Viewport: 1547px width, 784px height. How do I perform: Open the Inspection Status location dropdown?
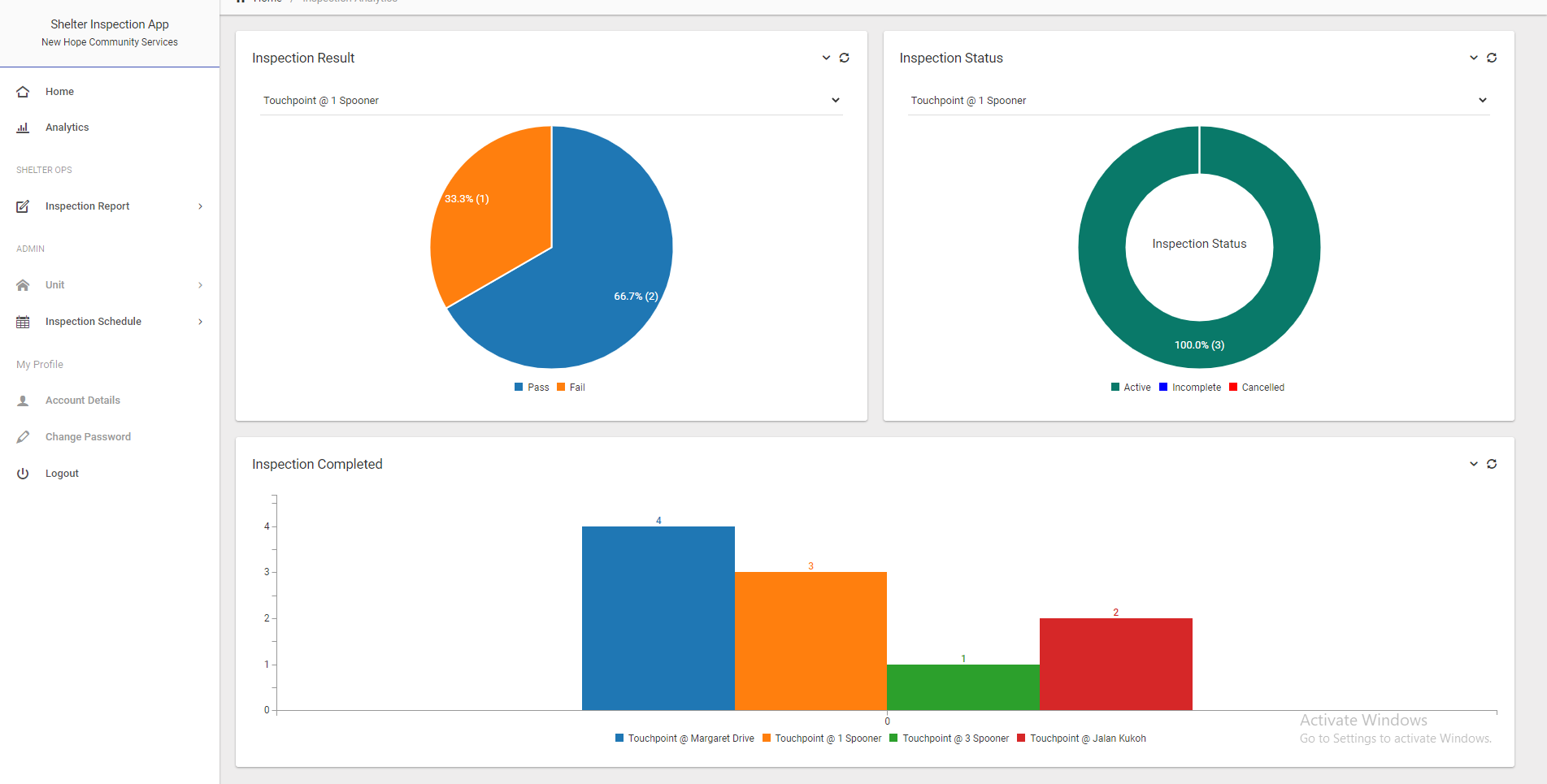point(1199,101)
